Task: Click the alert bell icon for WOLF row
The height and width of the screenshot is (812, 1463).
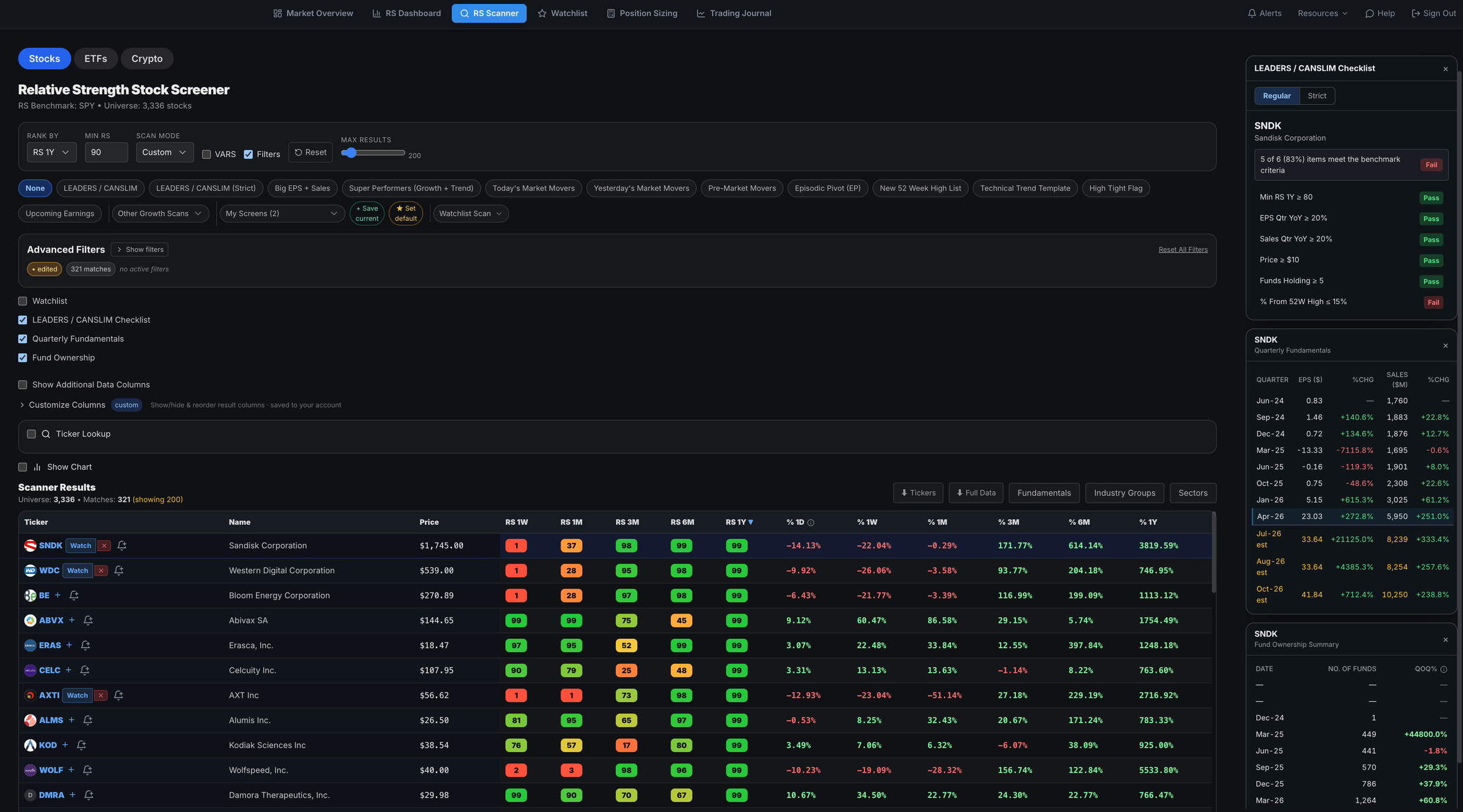Action: (x=87, y=770)
